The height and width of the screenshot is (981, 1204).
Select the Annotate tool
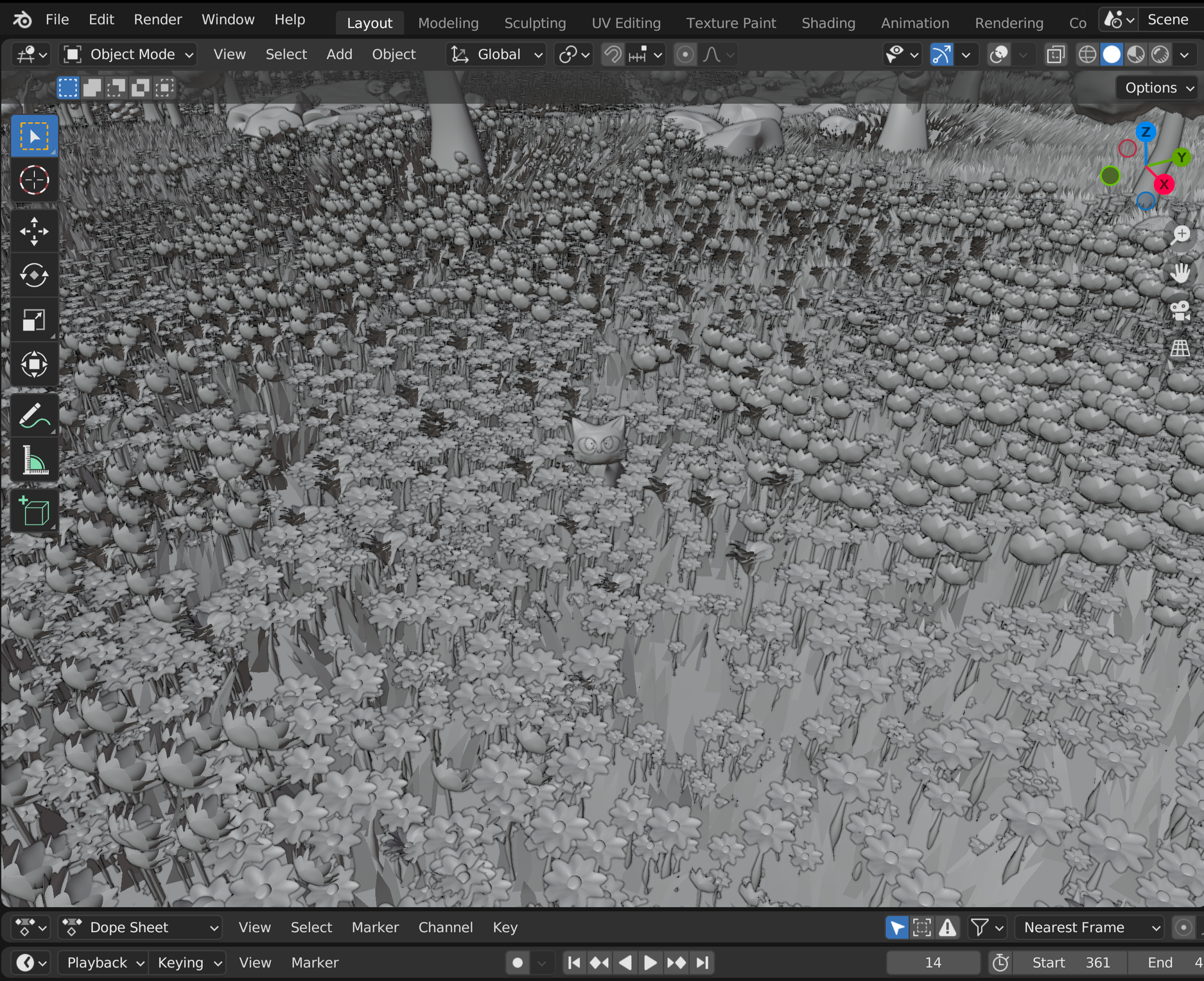tap(34, 415)
